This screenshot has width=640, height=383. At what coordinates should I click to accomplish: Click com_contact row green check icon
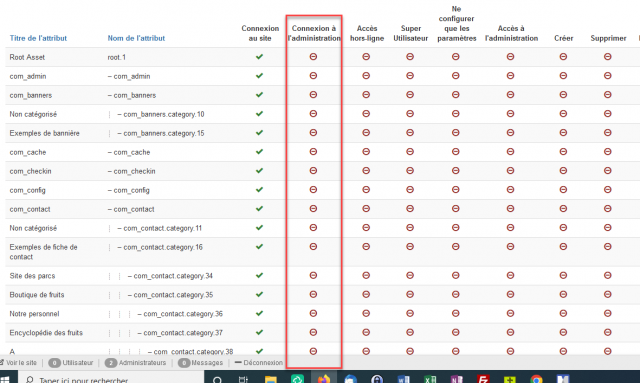(x=259, y=209)
